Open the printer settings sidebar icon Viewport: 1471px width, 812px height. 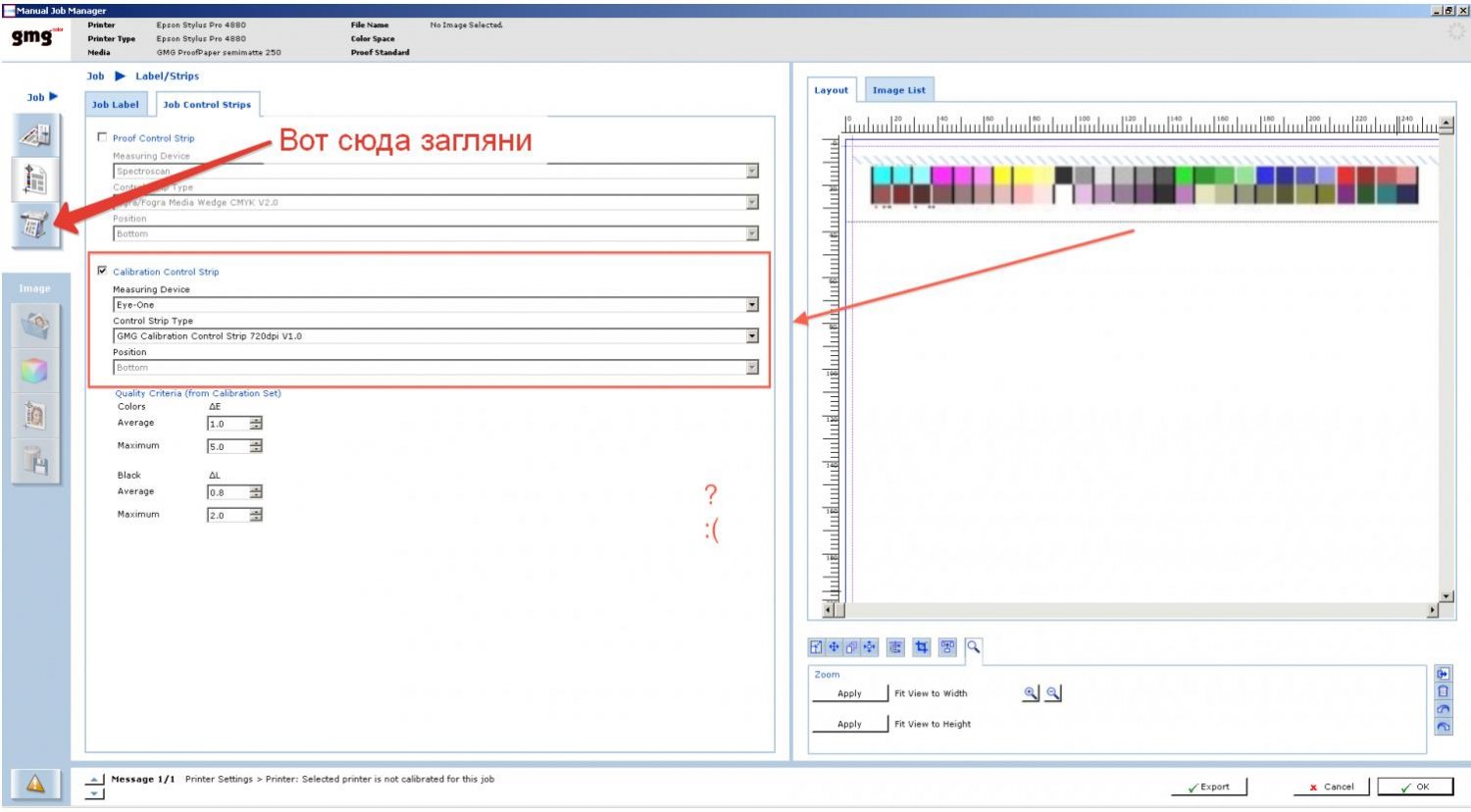(36, 225)
